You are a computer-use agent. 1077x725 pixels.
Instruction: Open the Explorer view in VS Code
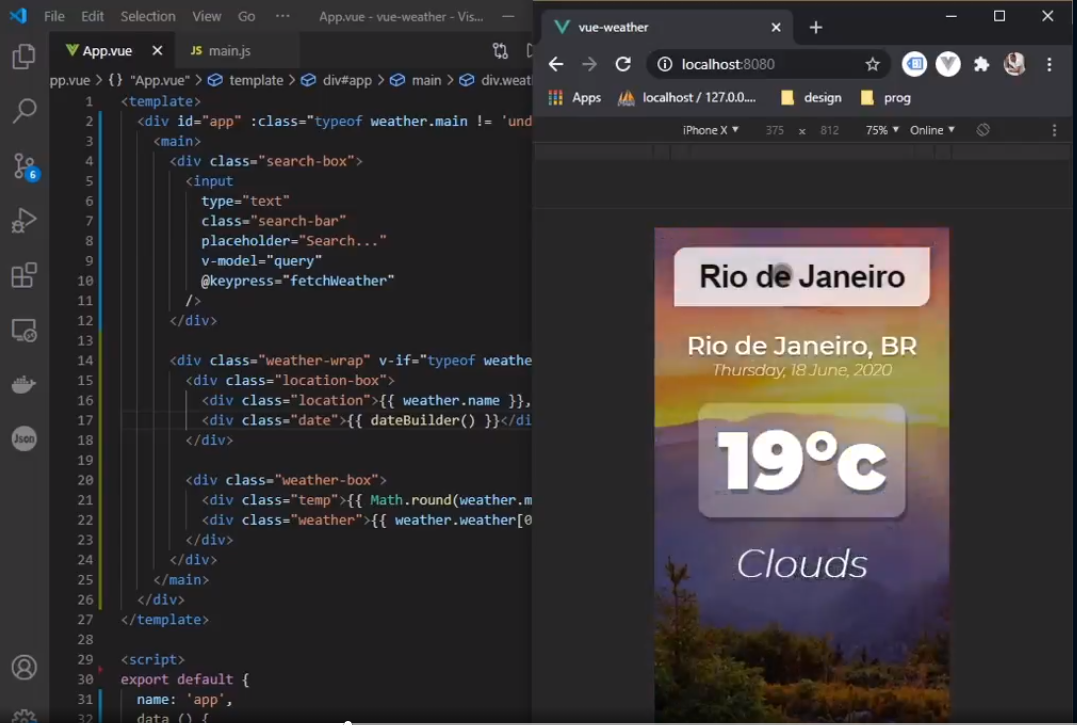coord(24,56)
